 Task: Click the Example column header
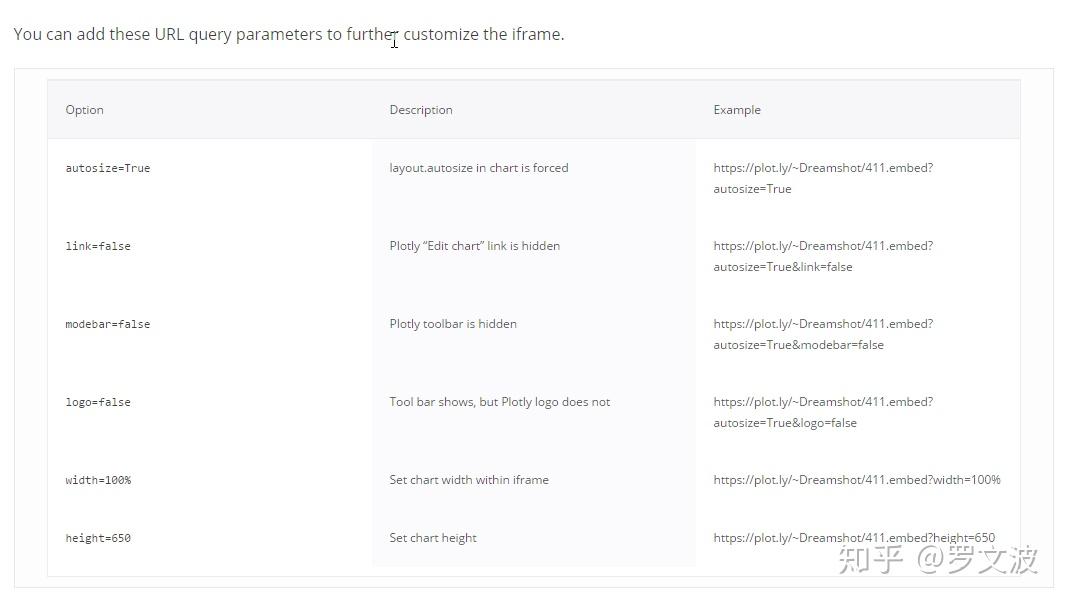point(737,110)
